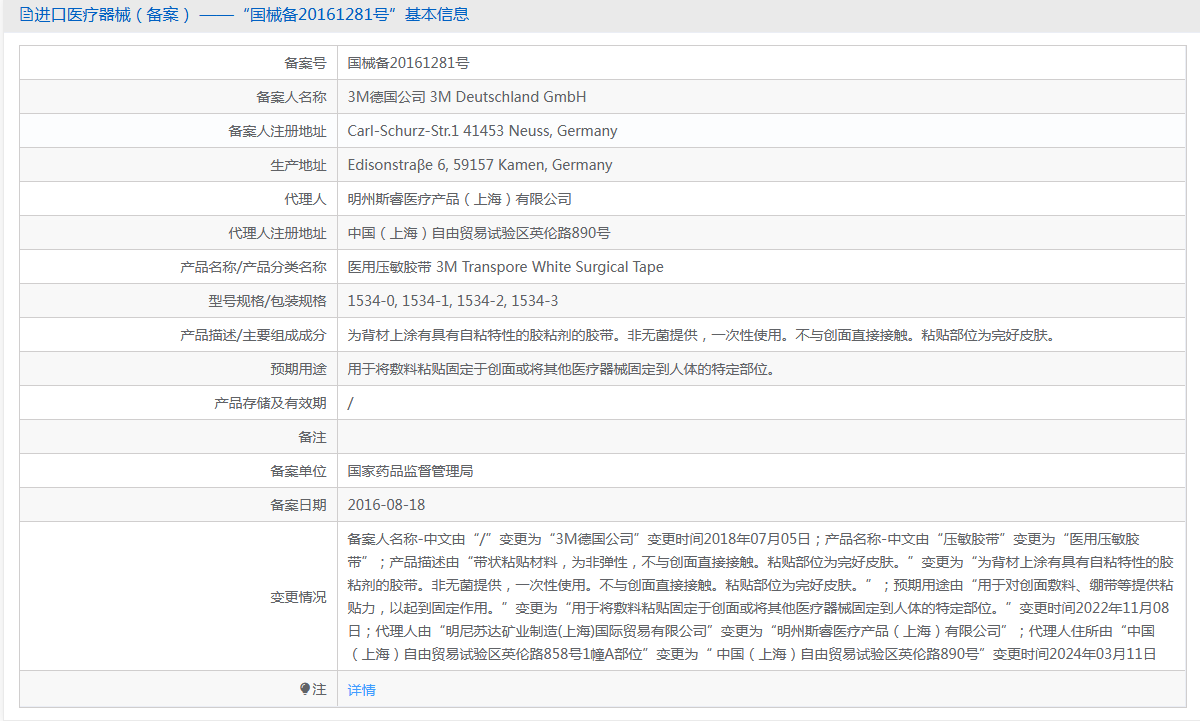Select 明州斯睿医疗产品（上海）有限公司 value

click(x=460, y=199)
